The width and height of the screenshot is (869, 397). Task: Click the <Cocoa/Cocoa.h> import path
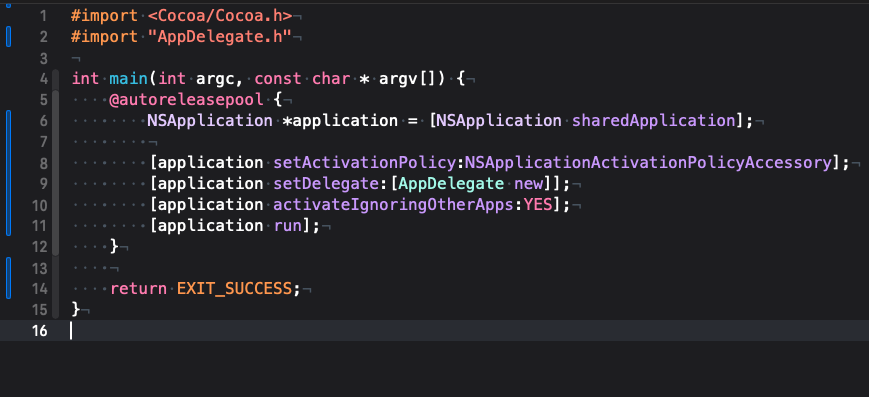[219, 16]
